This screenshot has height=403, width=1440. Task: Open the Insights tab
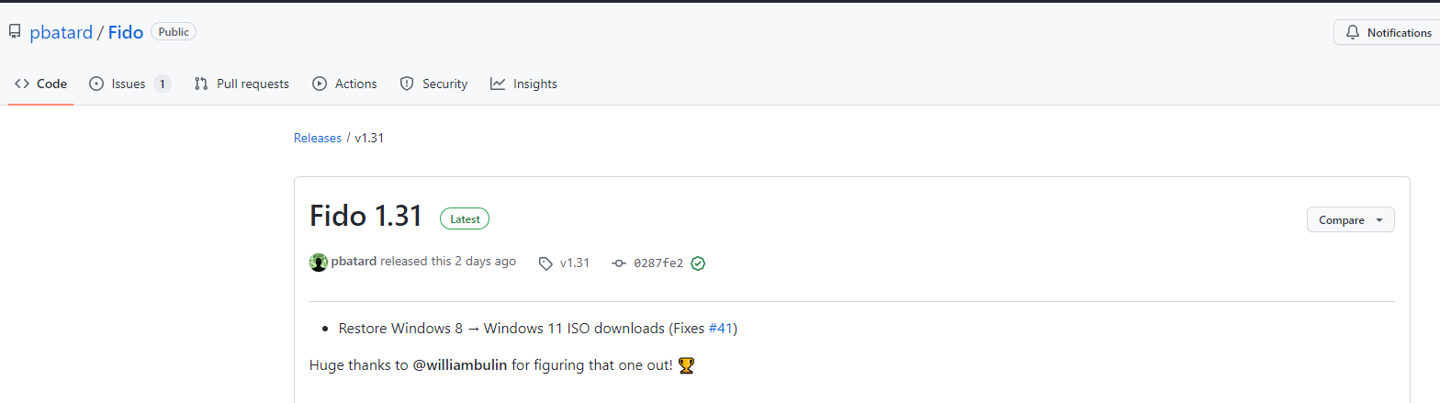tap(524, 84)
